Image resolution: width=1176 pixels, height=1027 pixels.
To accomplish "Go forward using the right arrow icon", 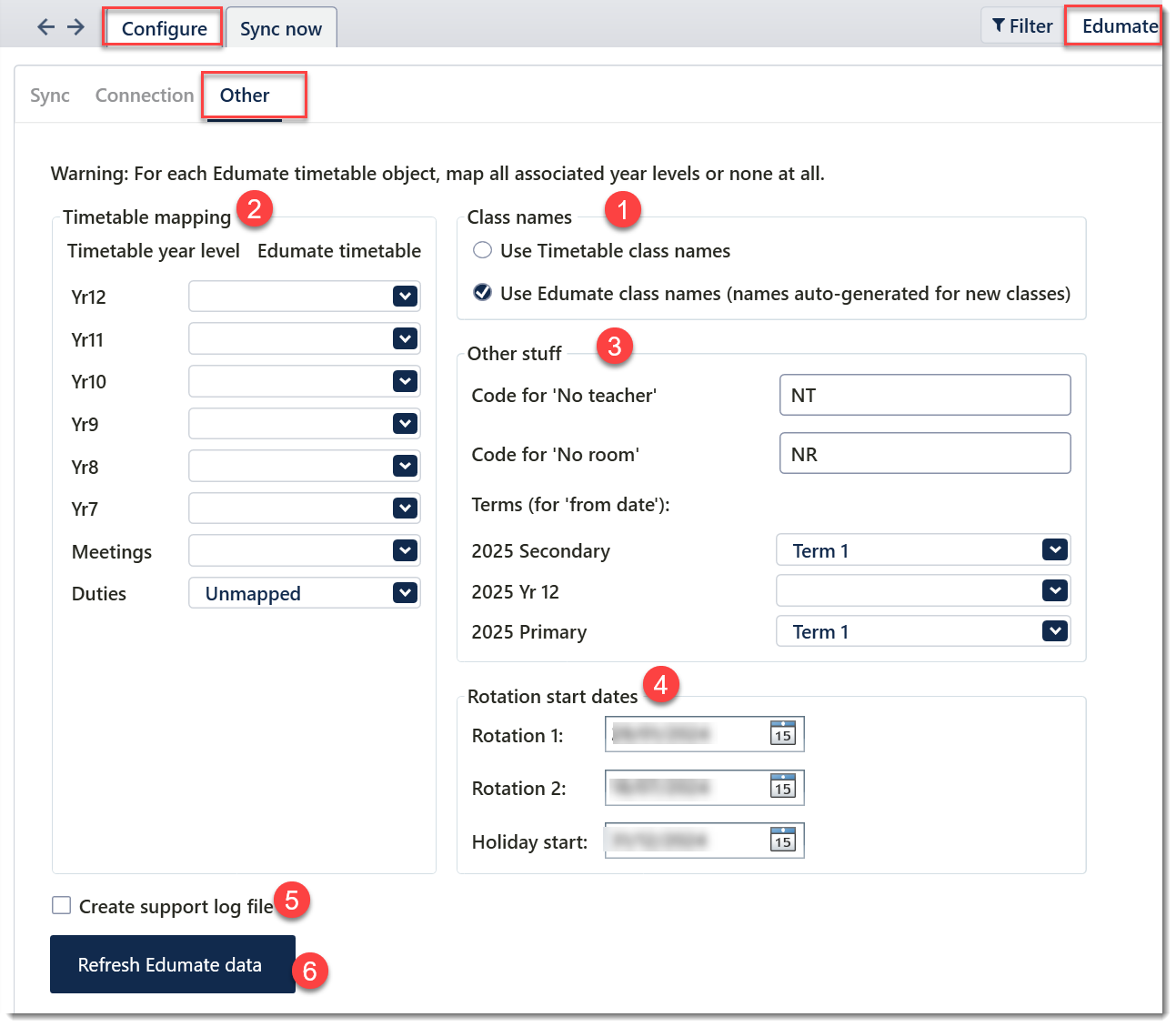I will 76,27.
